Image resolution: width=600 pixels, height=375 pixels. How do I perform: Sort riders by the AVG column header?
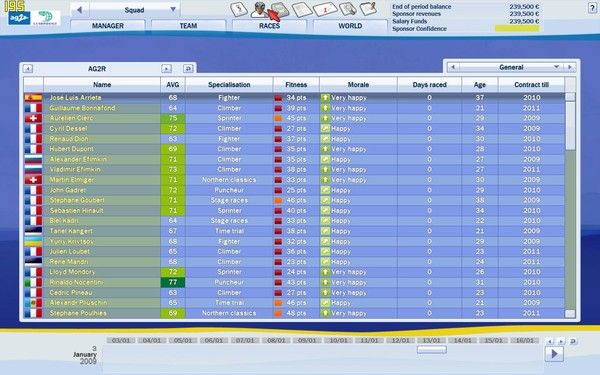tap(173, 85)
